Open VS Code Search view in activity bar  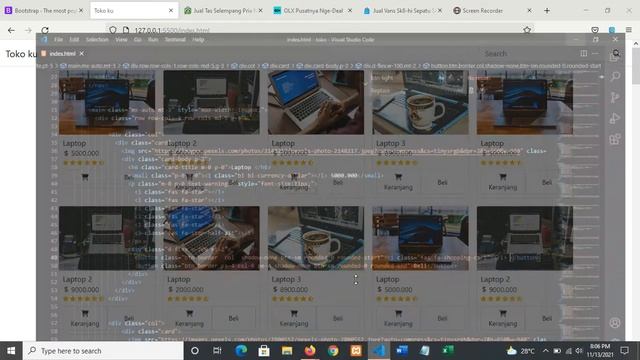[x=615, y=76]
